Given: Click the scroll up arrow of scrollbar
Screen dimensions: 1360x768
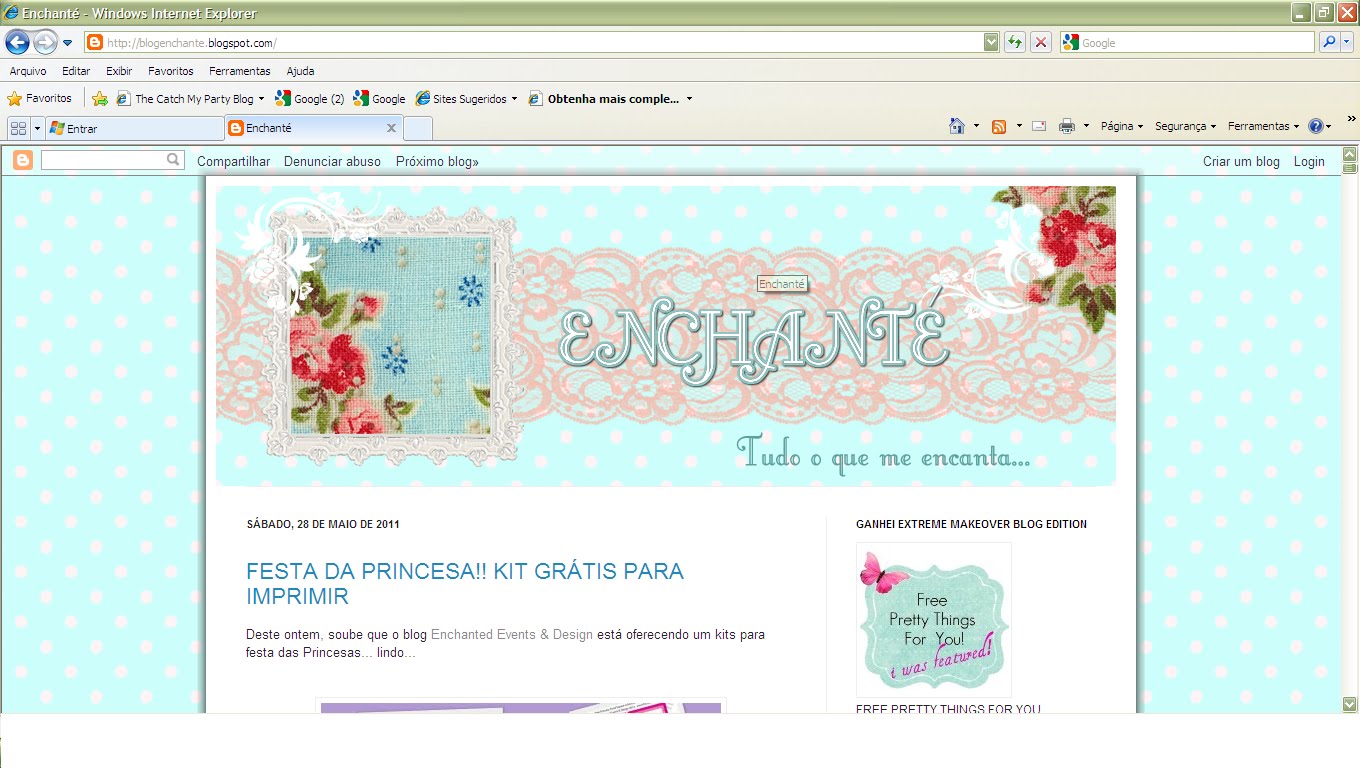Looking at the screenshot, I should tap(1350, 155).
